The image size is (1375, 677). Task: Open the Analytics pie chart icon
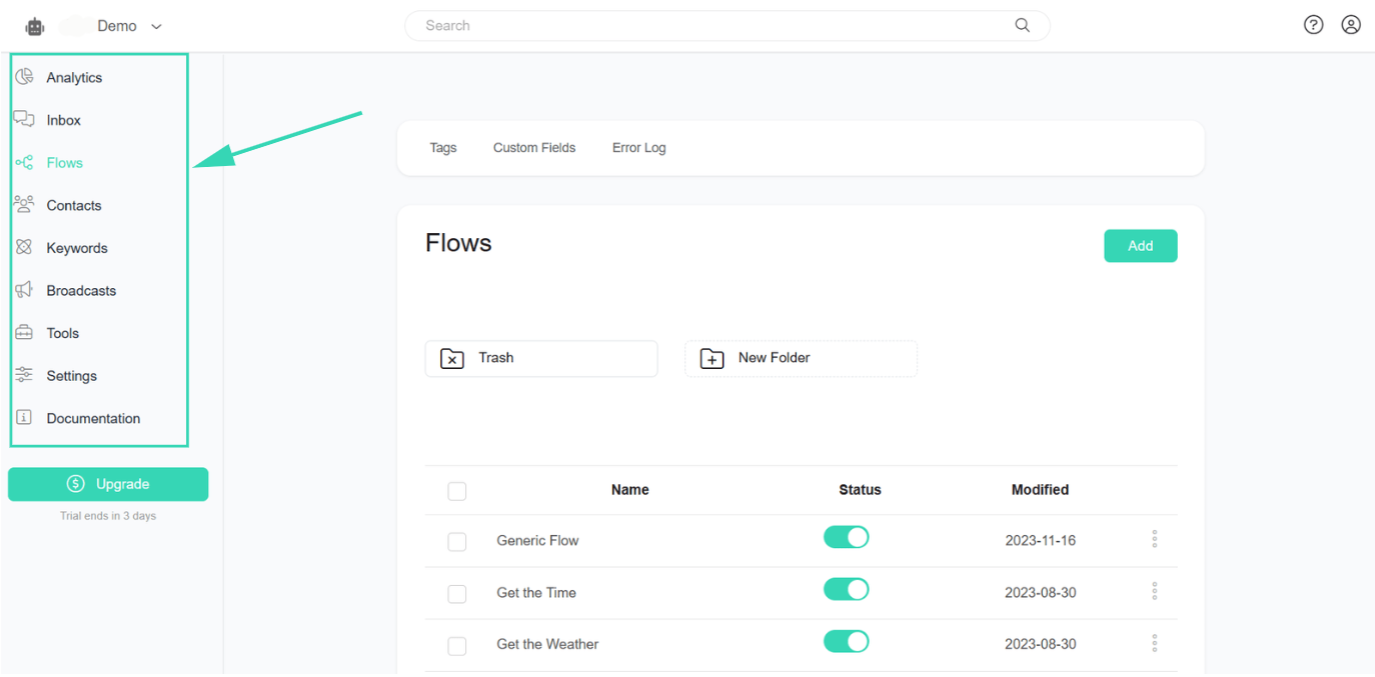tap(25, 77)
